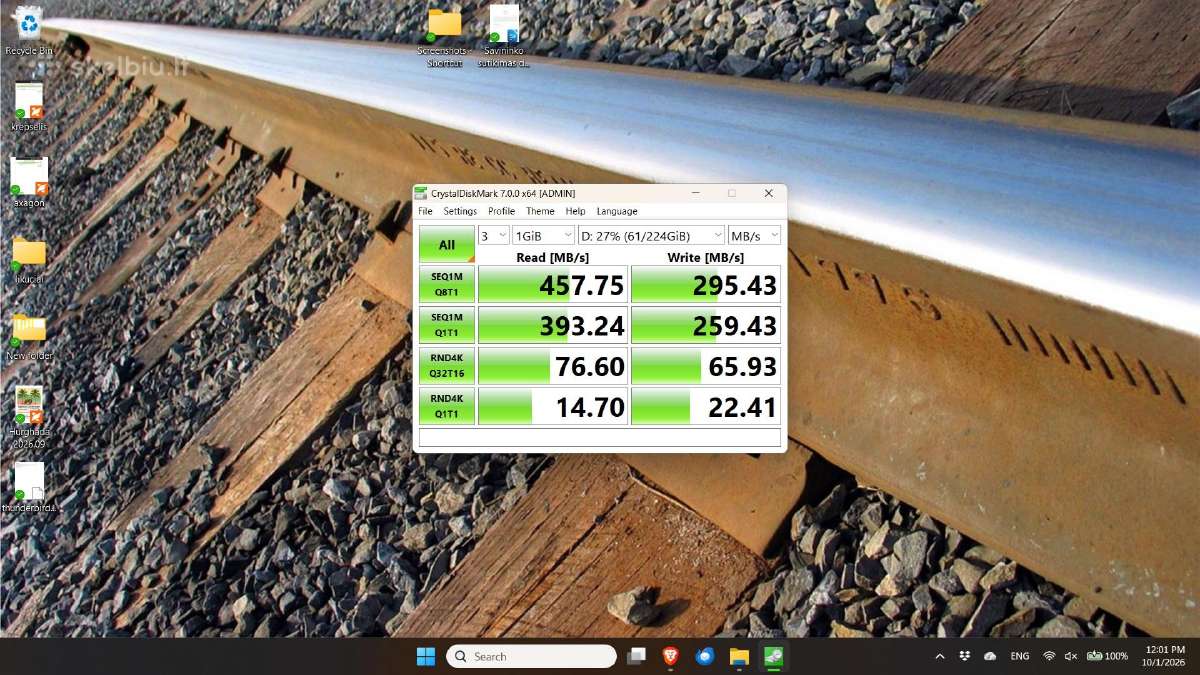Open Thunderbird from the taskbar
This screenshot has width=1200, height=675.
click(705, 656)
